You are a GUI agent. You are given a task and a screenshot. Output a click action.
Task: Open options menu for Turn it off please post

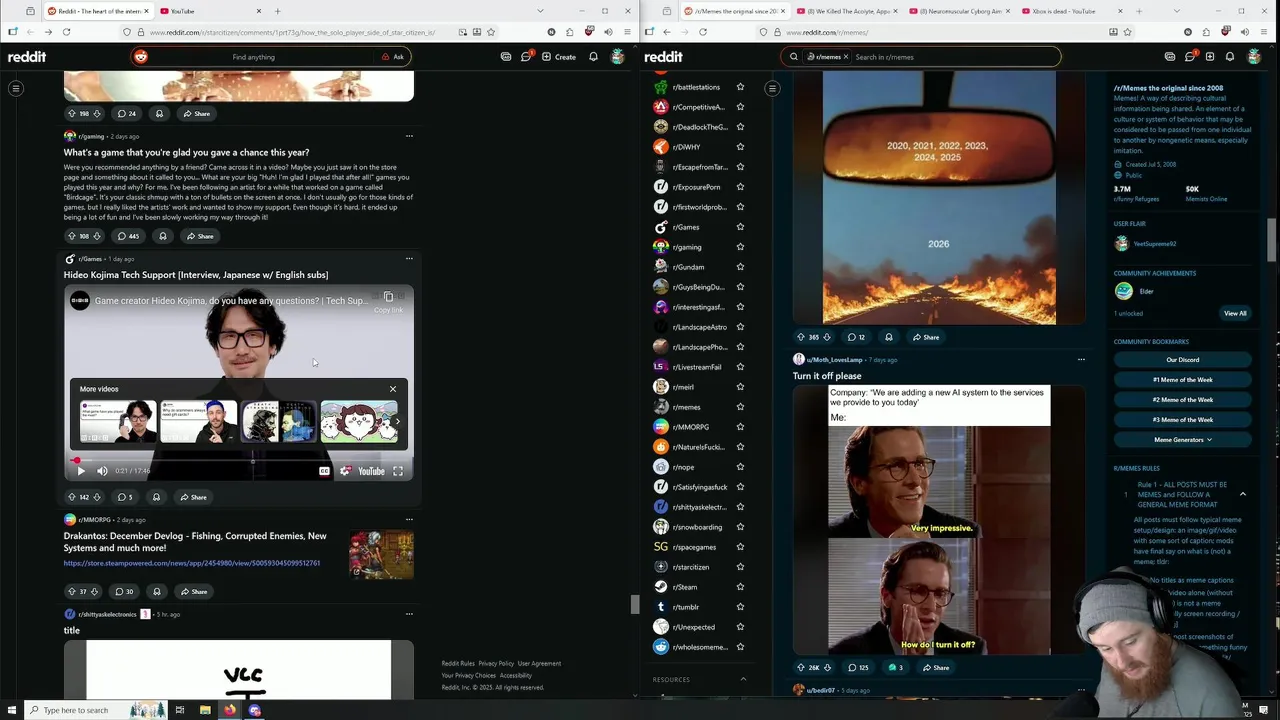point(1081,360)
